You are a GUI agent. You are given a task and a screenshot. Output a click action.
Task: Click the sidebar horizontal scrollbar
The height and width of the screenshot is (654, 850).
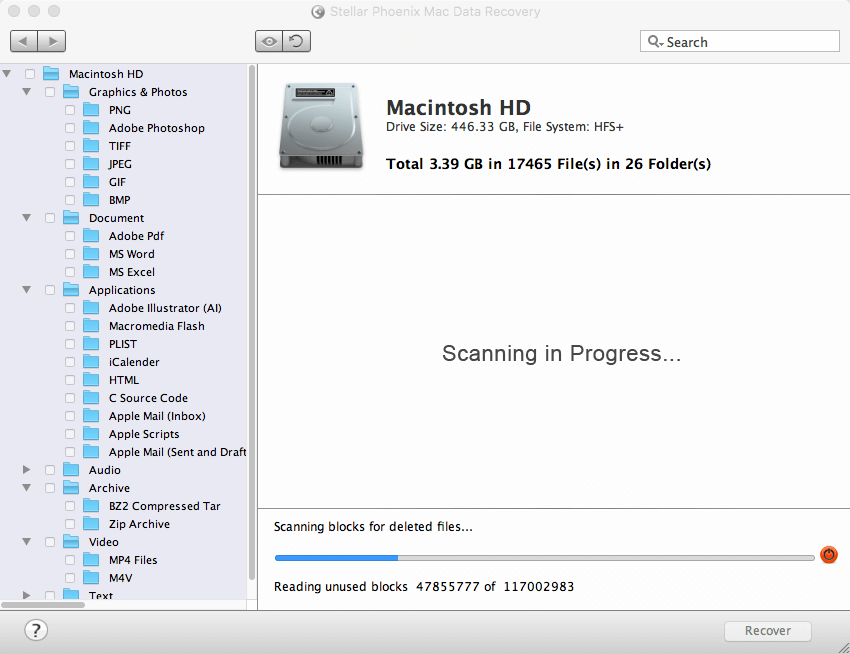tap(43, 605)
